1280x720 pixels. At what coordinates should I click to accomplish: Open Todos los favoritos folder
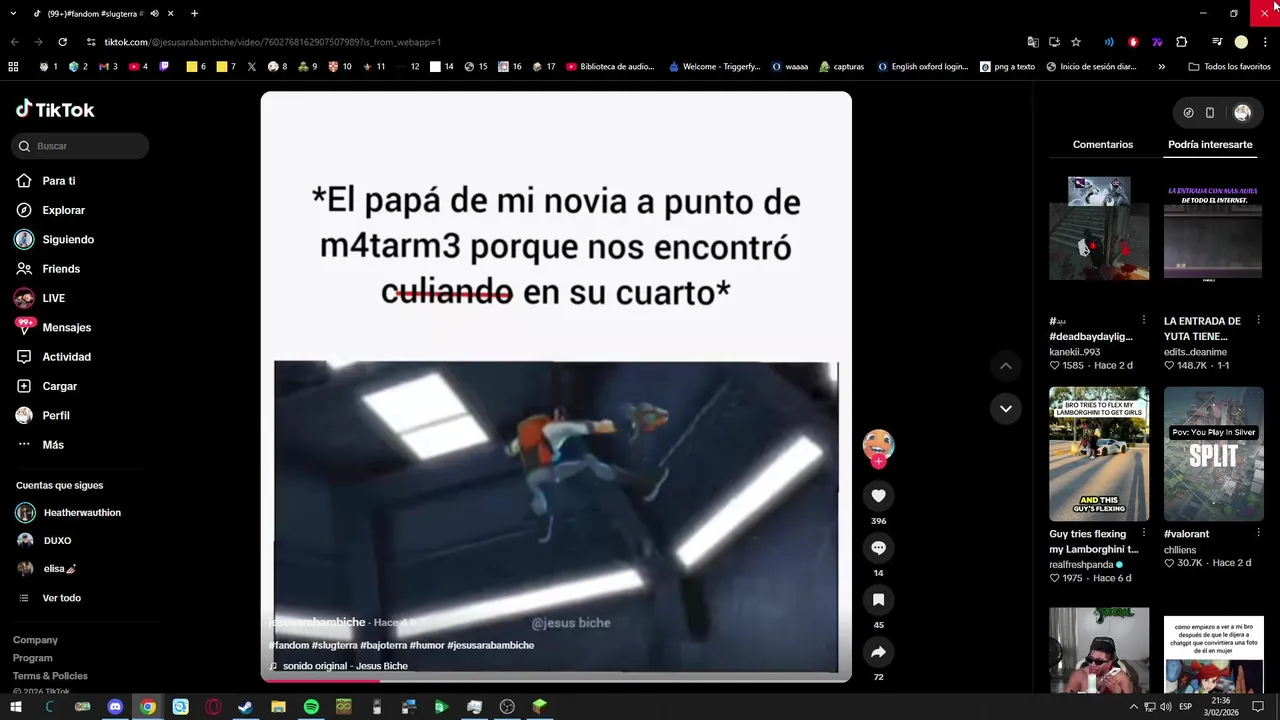click(1229, 67)
